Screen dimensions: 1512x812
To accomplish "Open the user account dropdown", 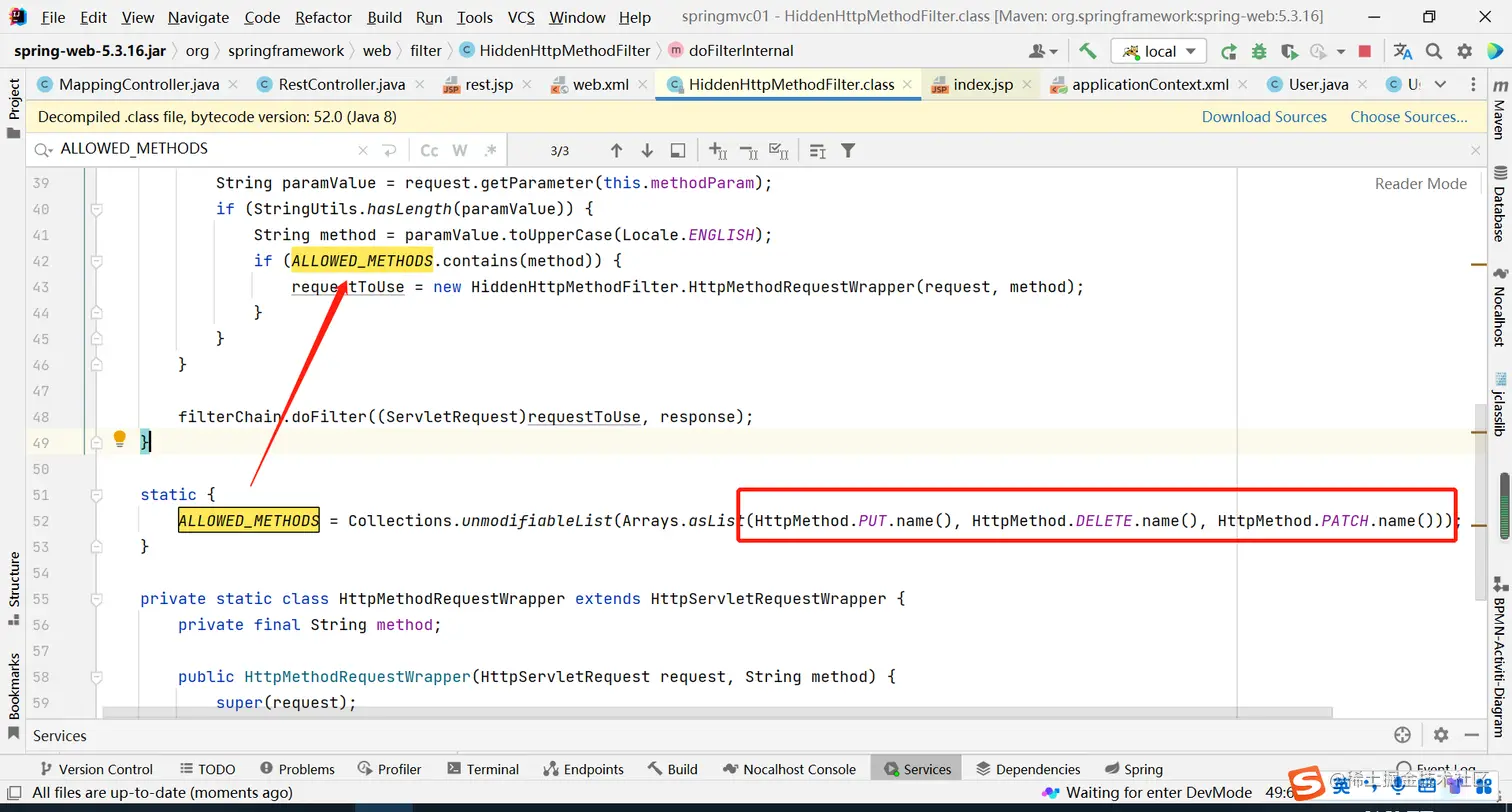I will pos(1043,51).
